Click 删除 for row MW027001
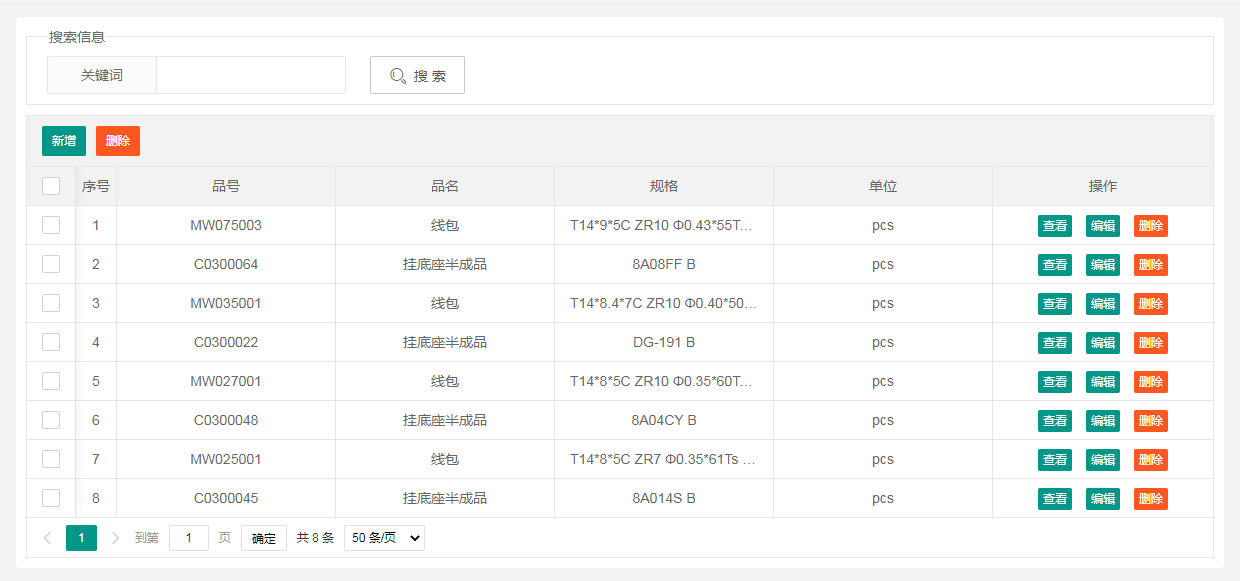This screenshot has width=1240, height=581. (1151, 382)
